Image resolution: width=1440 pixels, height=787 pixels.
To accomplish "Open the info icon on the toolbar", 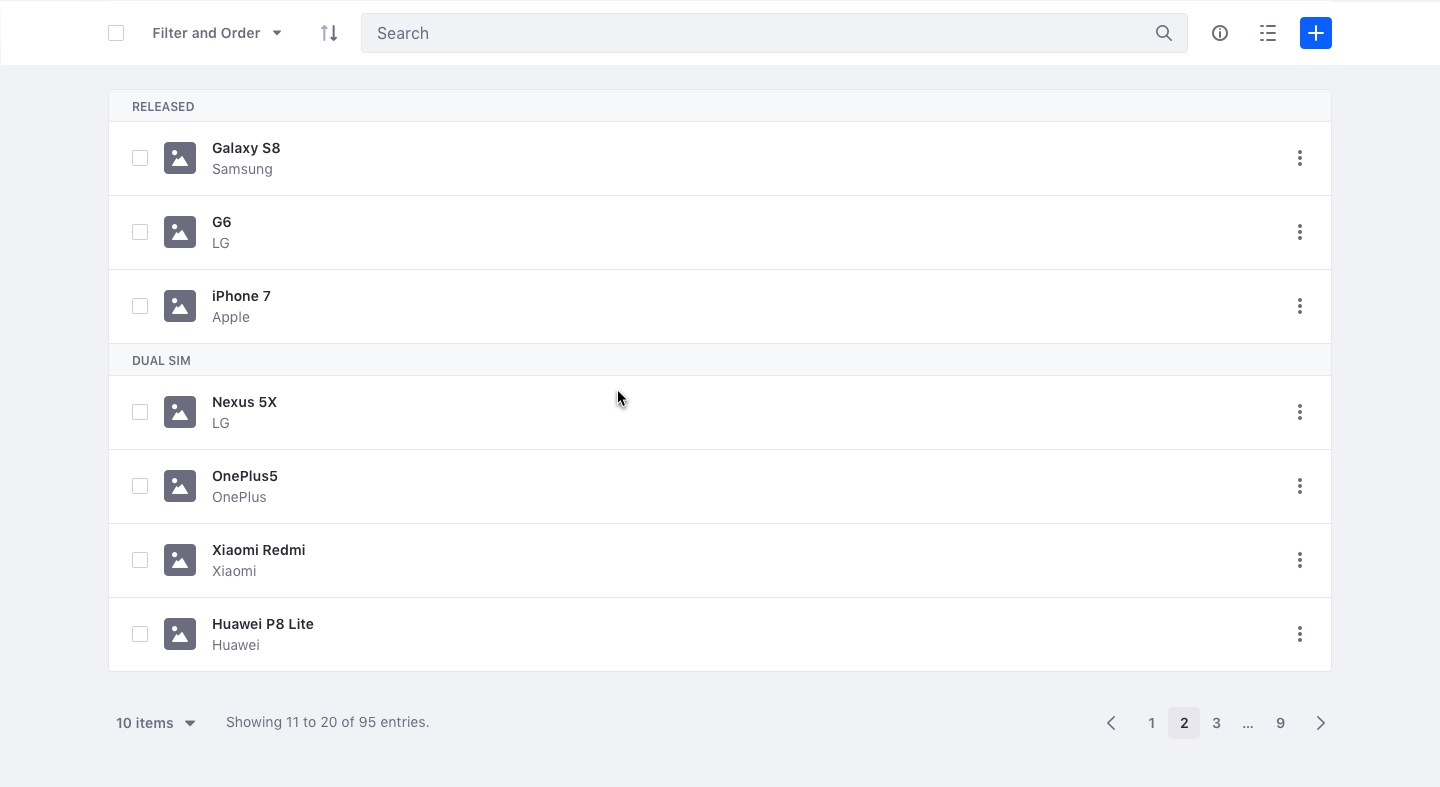I will point(1220,33).
